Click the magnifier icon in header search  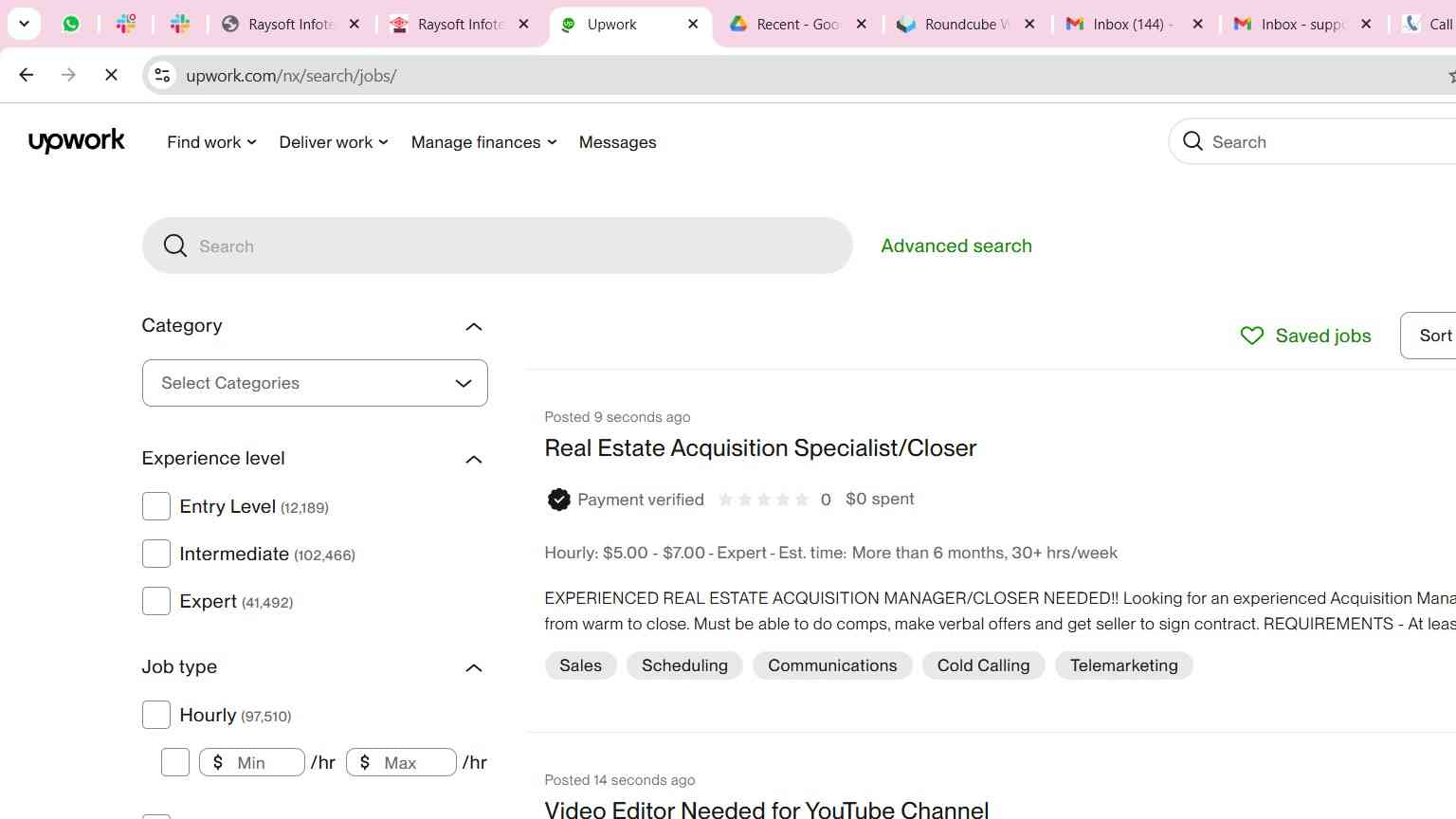[1192, 141]
